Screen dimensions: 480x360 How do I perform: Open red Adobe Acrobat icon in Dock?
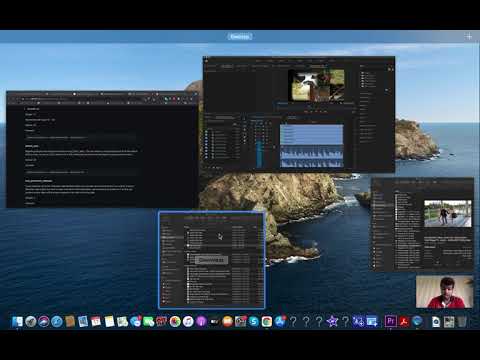pyautogui.click(x=404, y=322)
